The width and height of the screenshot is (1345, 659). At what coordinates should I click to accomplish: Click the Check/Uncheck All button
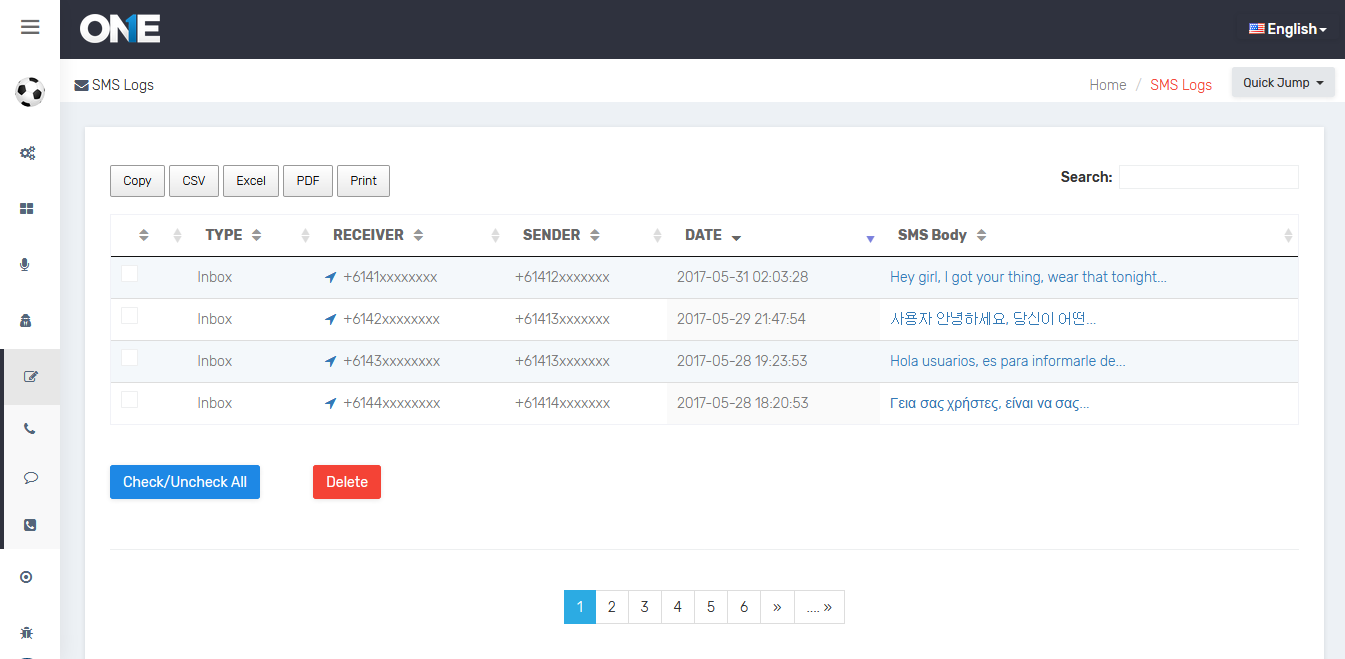pos(185,482)
